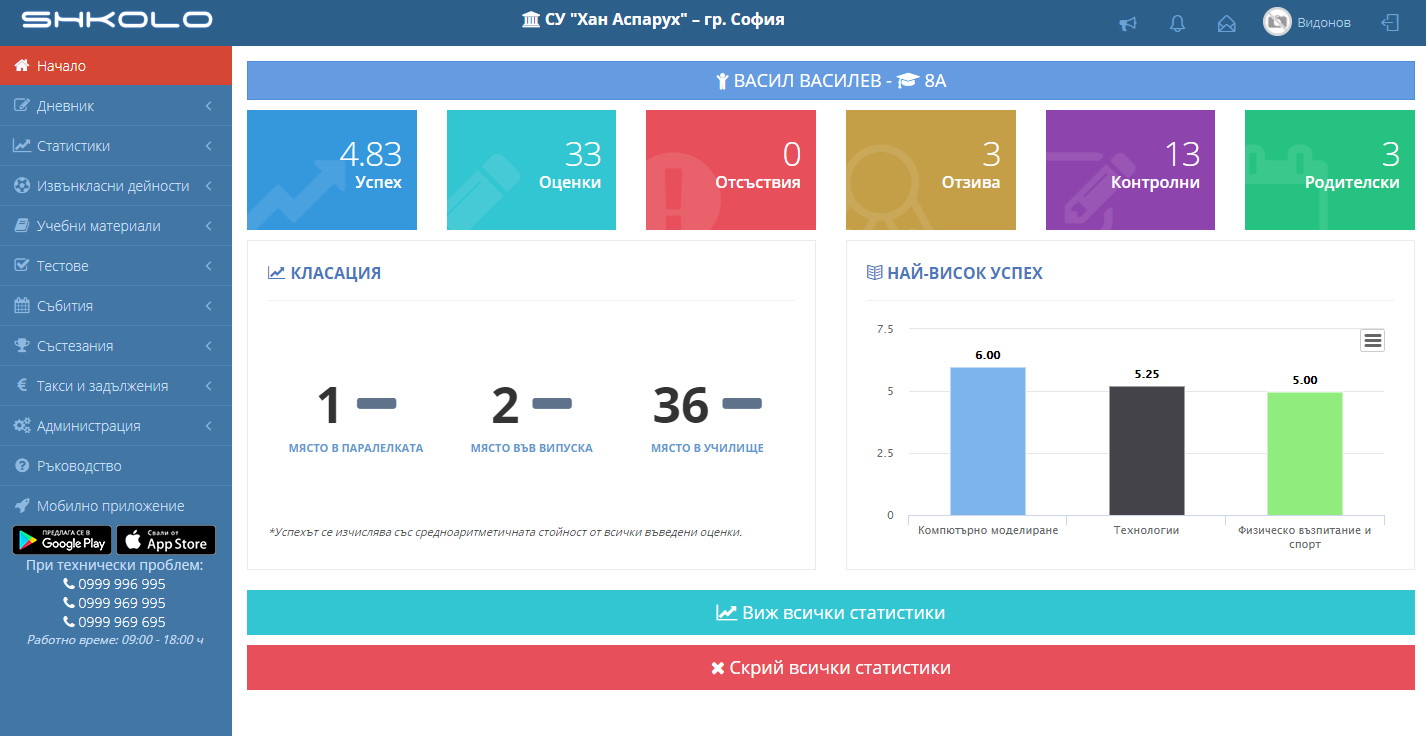Open the chart hamburger menu icon
Image resolution: width=1426 pixels, height=736 pixels.
pyautogui.click(x=1372, y=341)
